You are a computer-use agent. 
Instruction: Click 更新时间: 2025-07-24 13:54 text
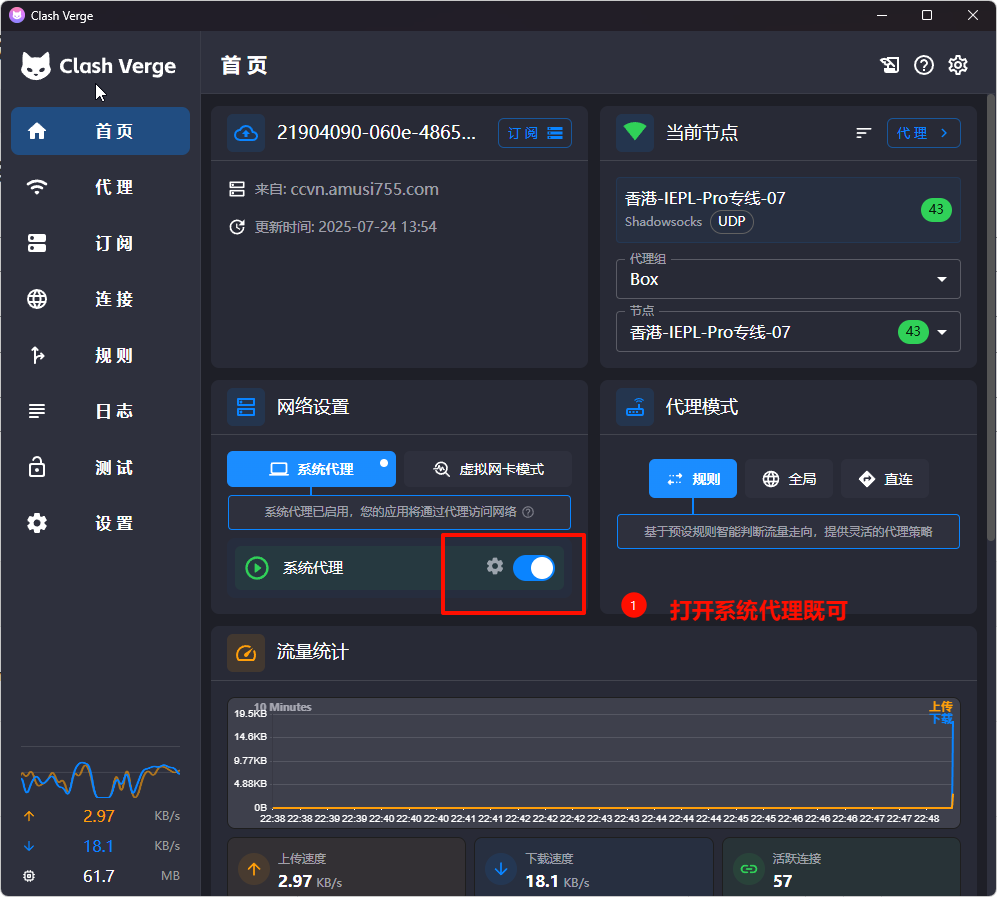pos(345,227)
